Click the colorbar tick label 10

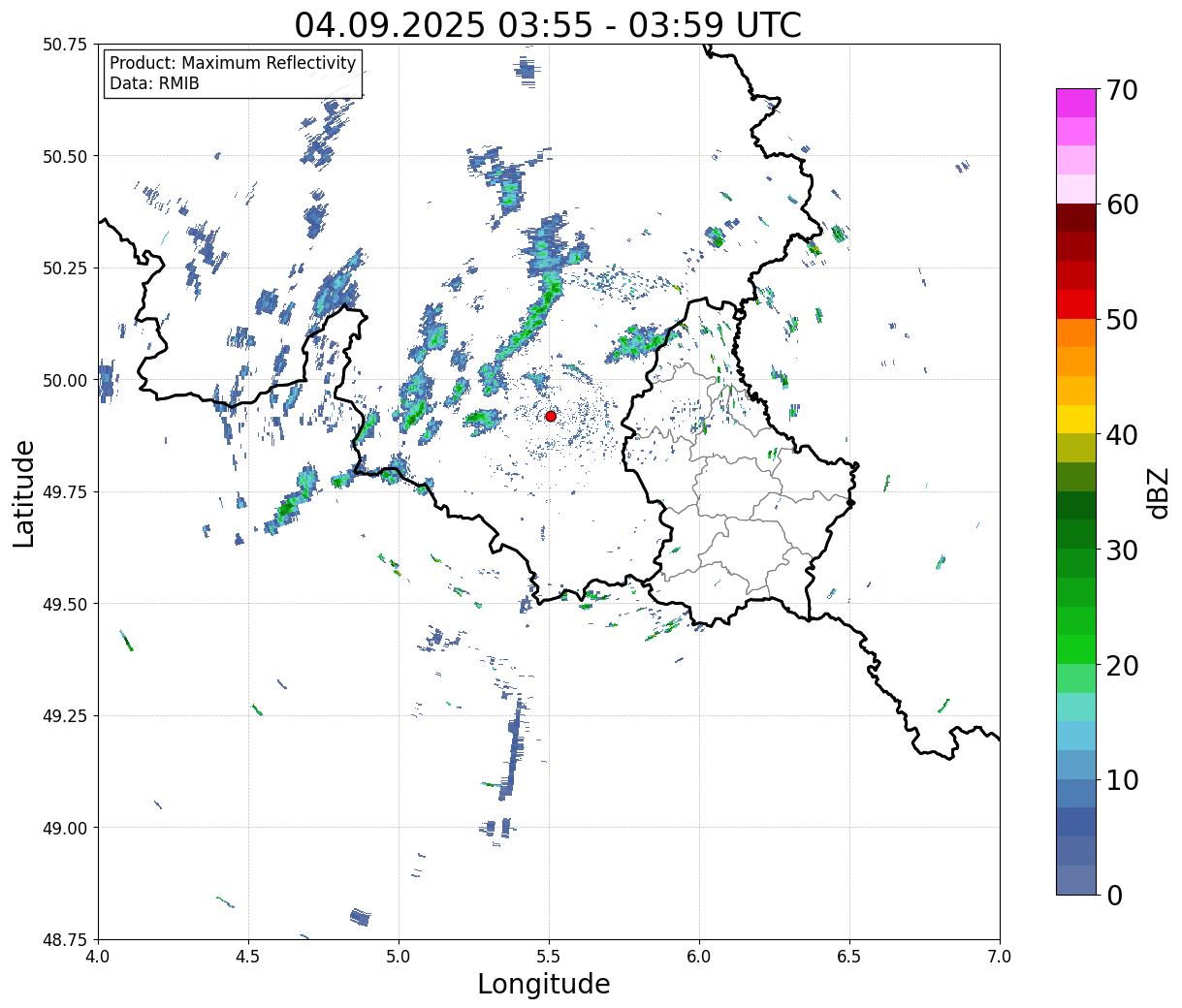(x=1121, y=780)
